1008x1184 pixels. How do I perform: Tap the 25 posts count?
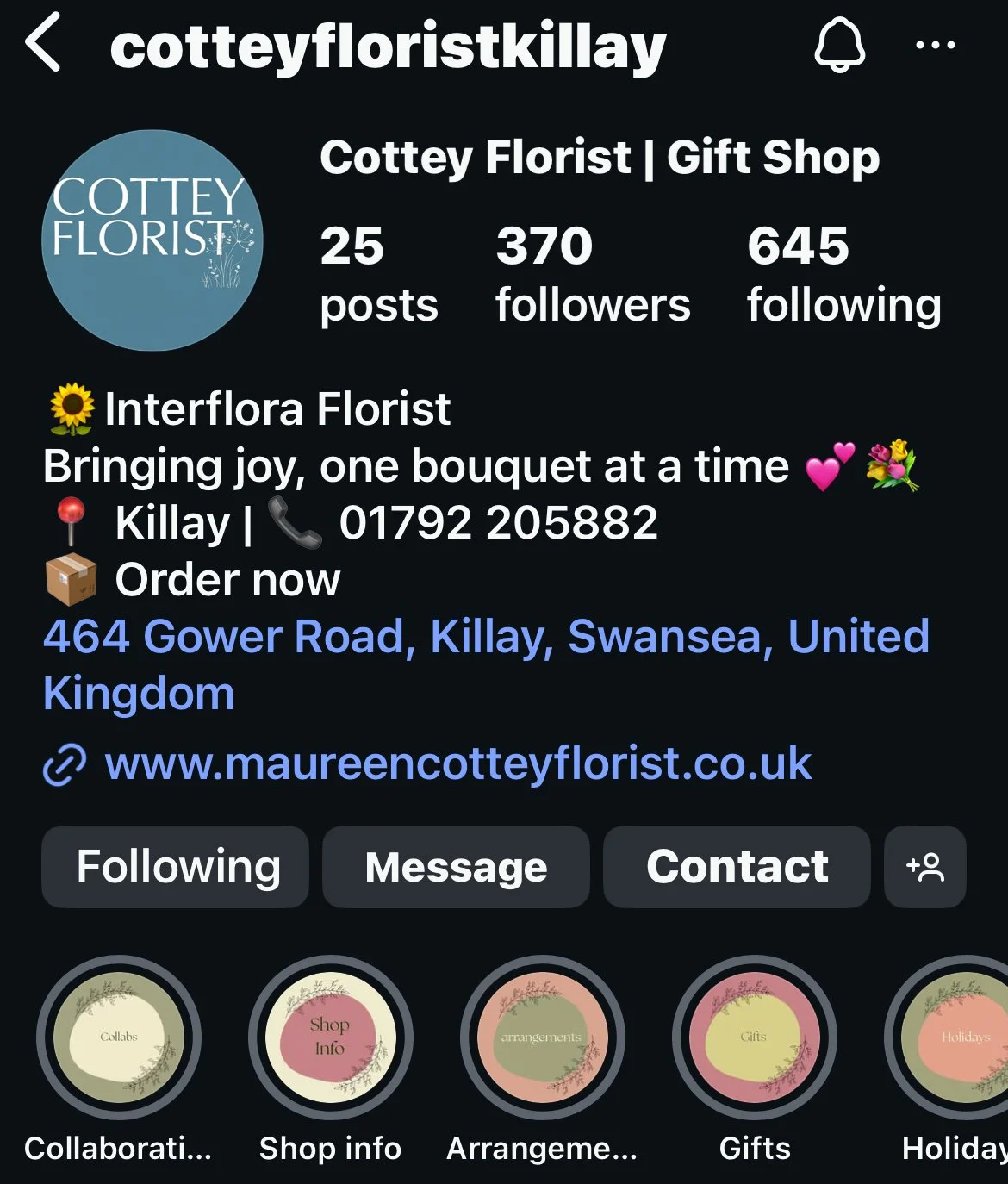tap(379, 275)
